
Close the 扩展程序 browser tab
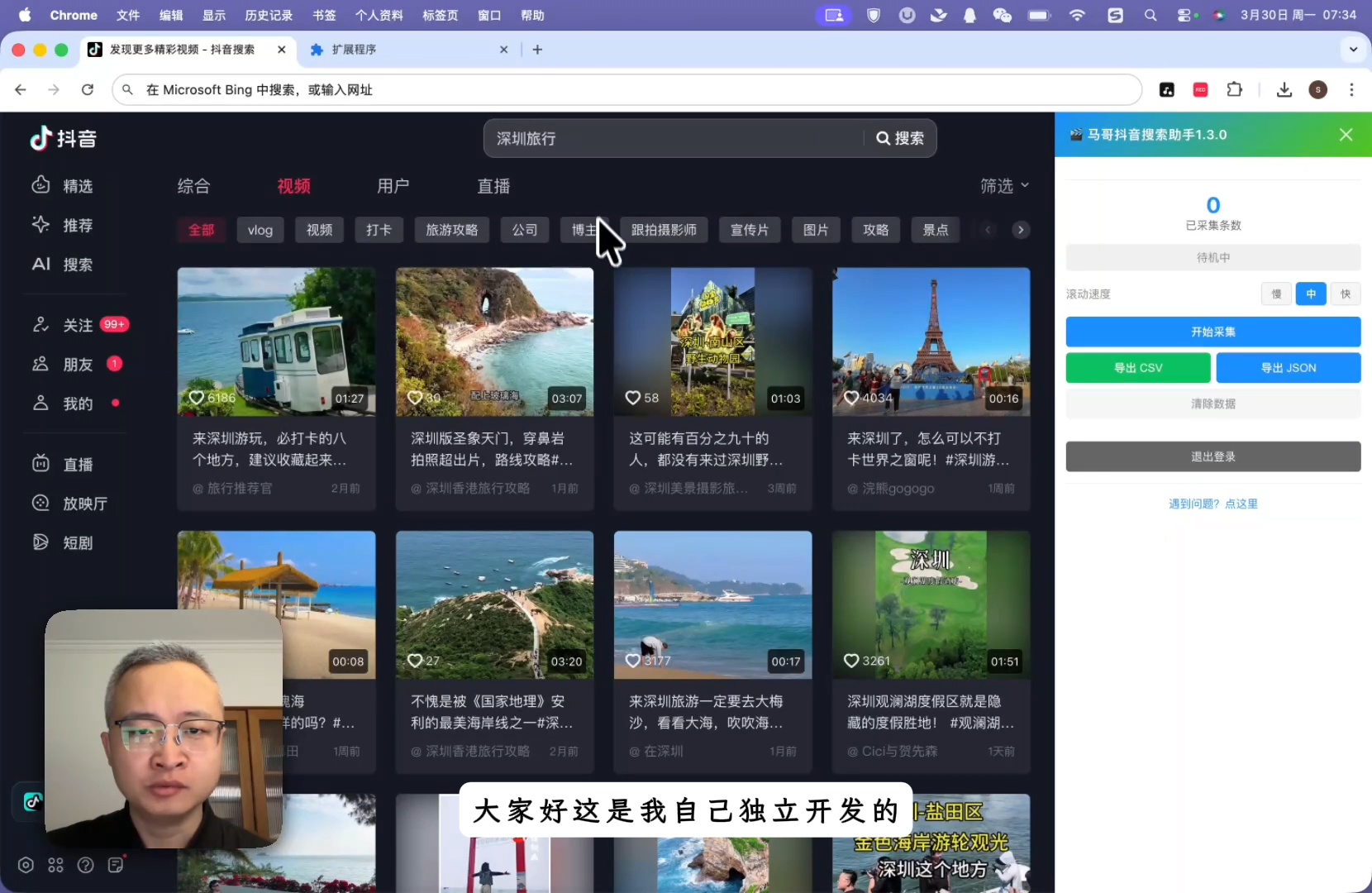pos(504,50)
